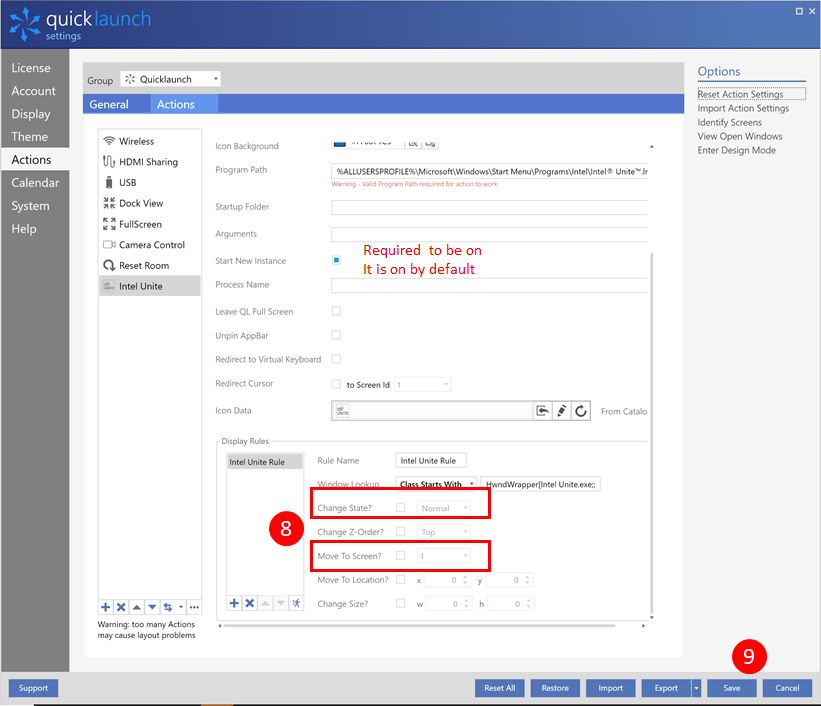This screenshot has height=706, width=821.
Task: Open the Calendar section in sidebar
Action: point(35,183)
